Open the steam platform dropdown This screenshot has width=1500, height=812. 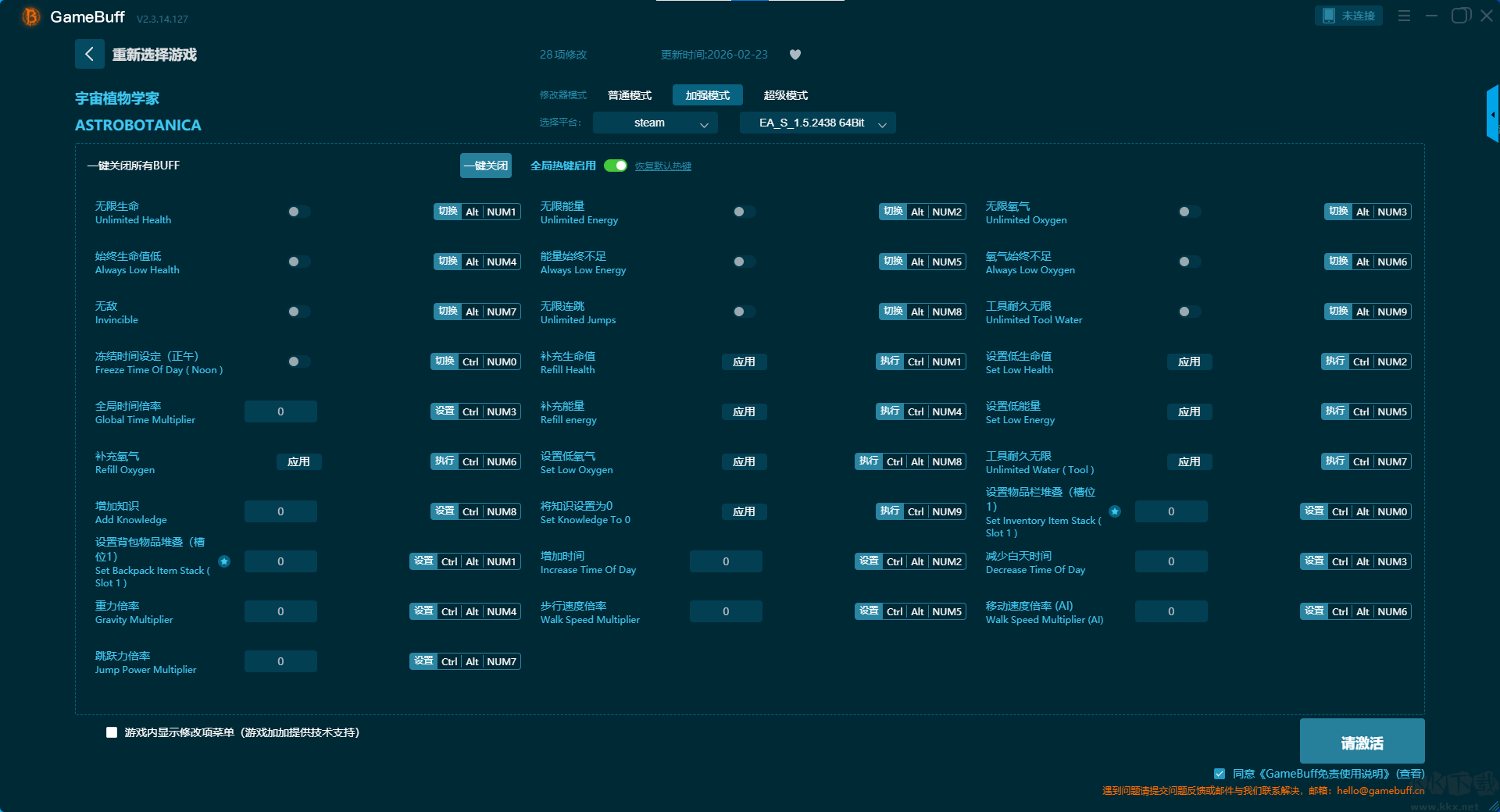[654, 123]
